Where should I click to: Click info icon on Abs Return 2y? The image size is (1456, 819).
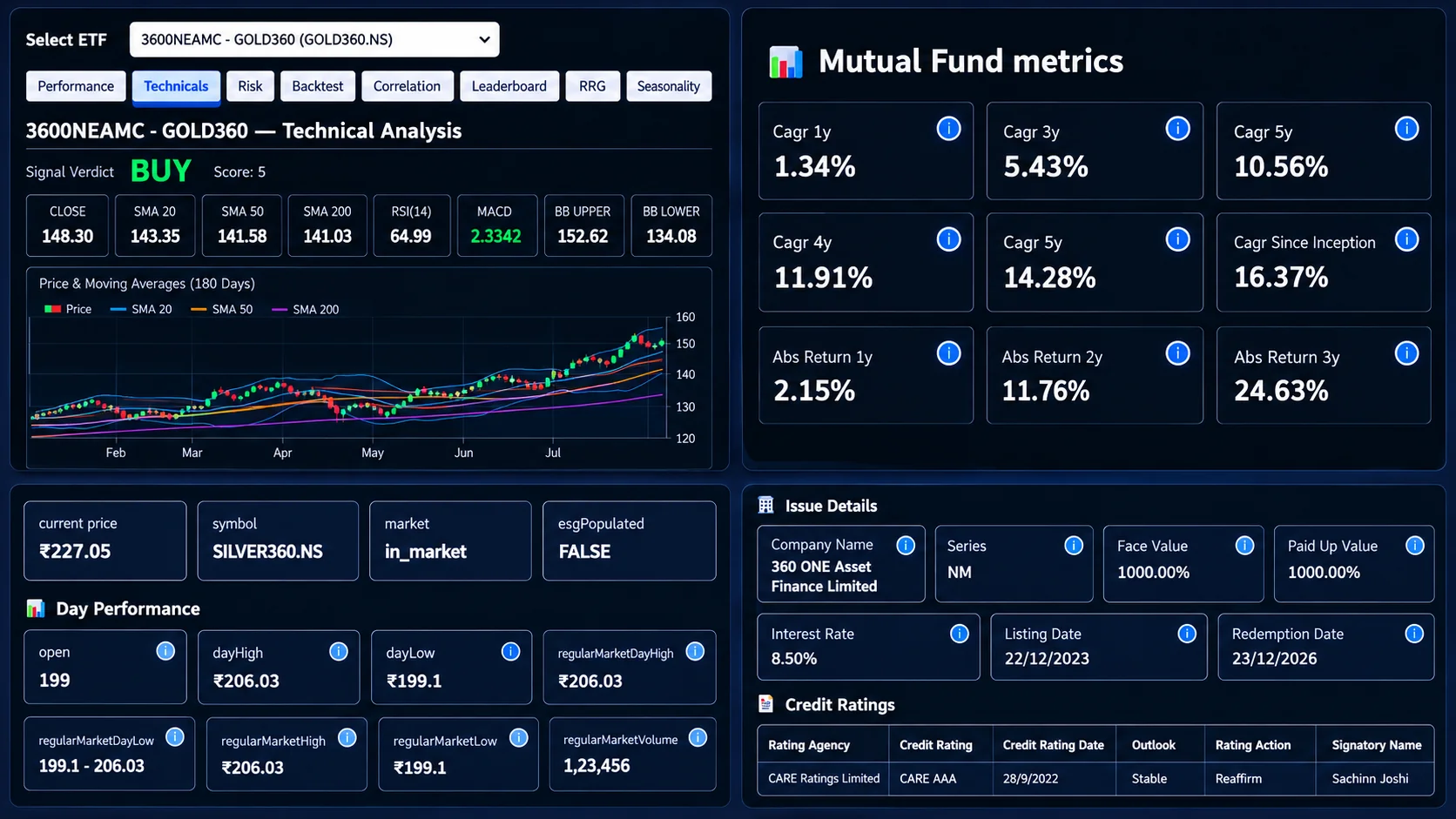point(1177,353)
